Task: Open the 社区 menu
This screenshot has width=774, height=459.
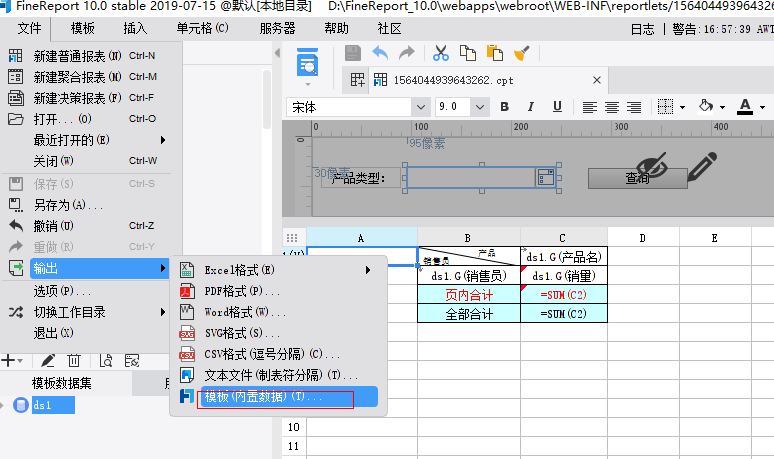Action: pyautogui.click(x=389, y=29)
